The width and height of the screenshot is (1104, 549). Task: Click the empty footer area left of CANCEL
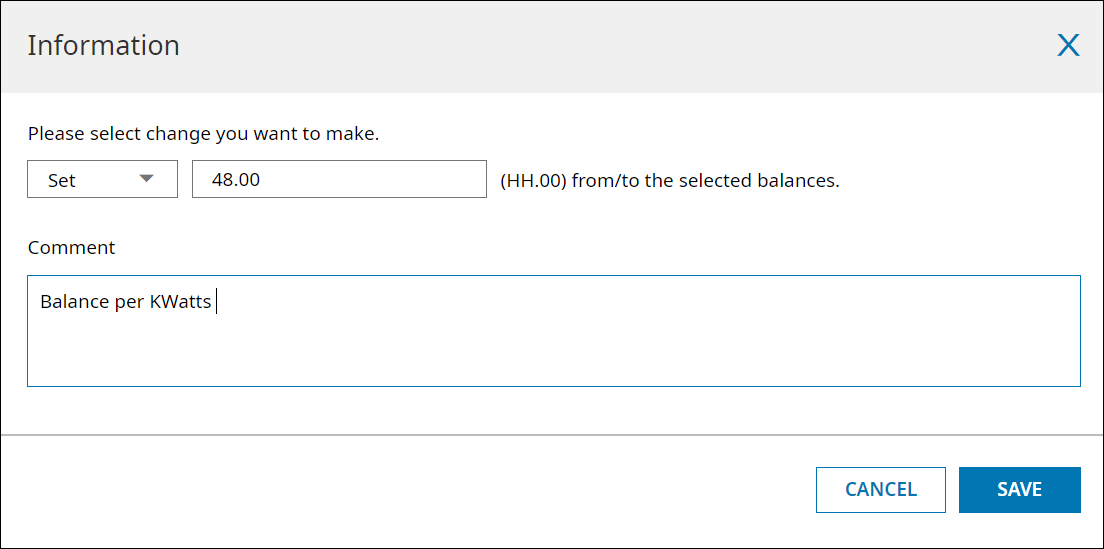tap(400, 490)
